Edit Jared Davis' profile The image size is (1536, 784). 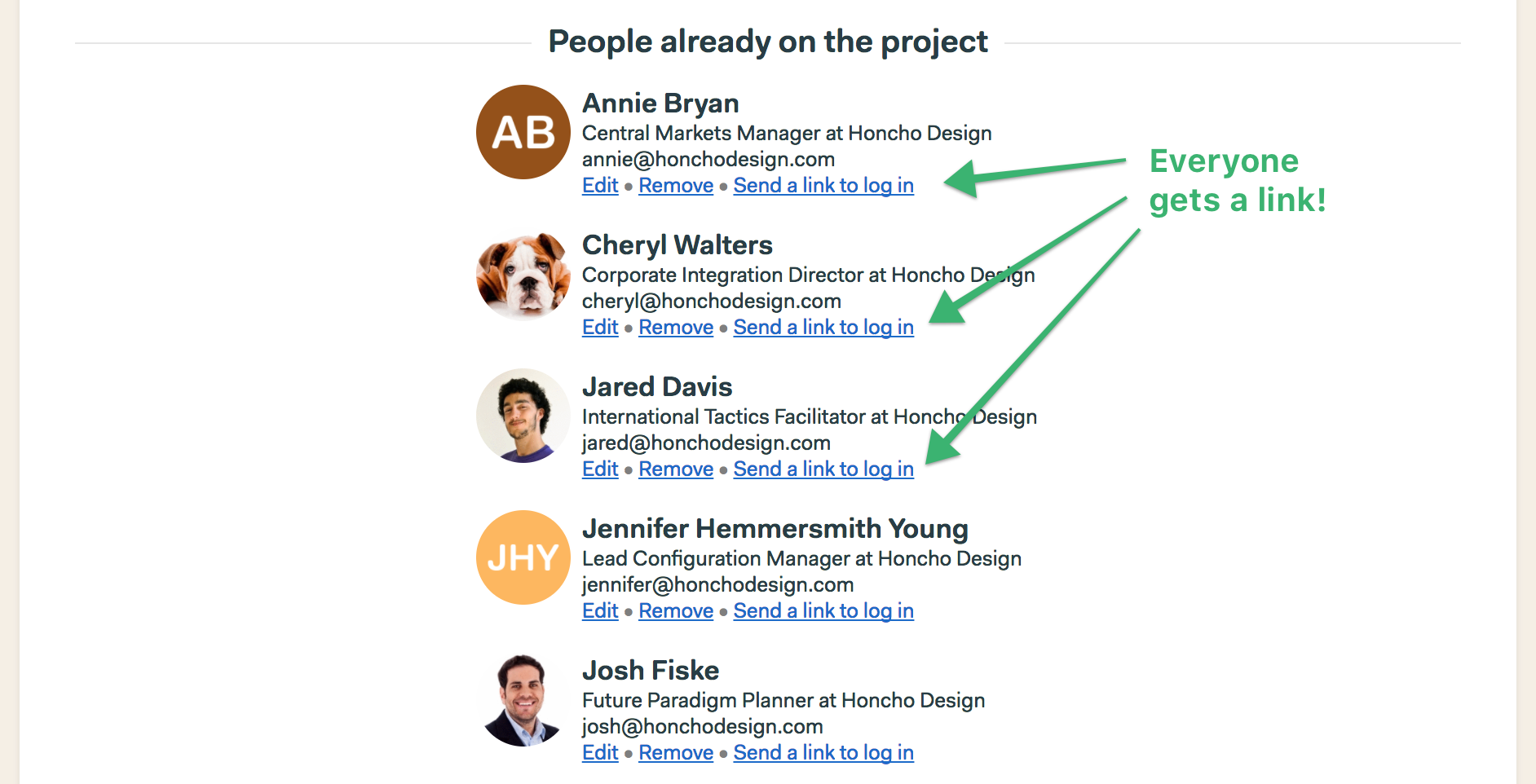tap(600, 469)
